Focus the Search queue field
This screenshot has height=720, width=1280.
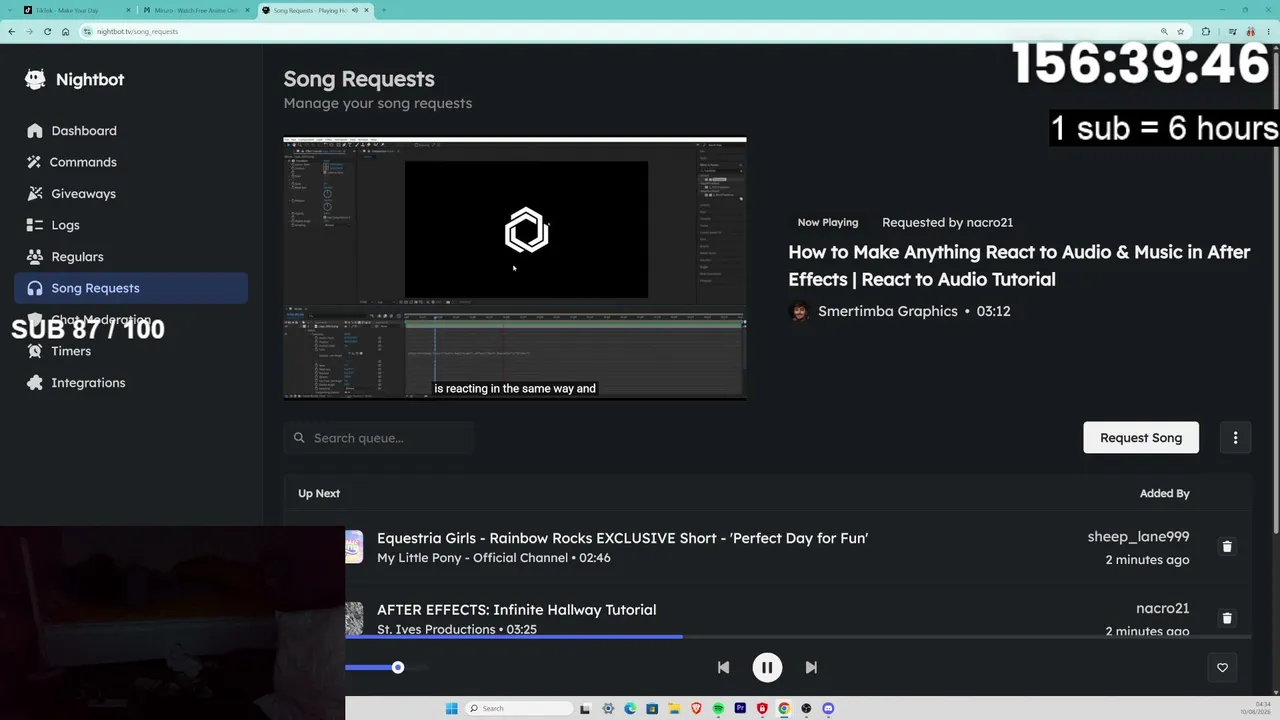coord(379,438)
